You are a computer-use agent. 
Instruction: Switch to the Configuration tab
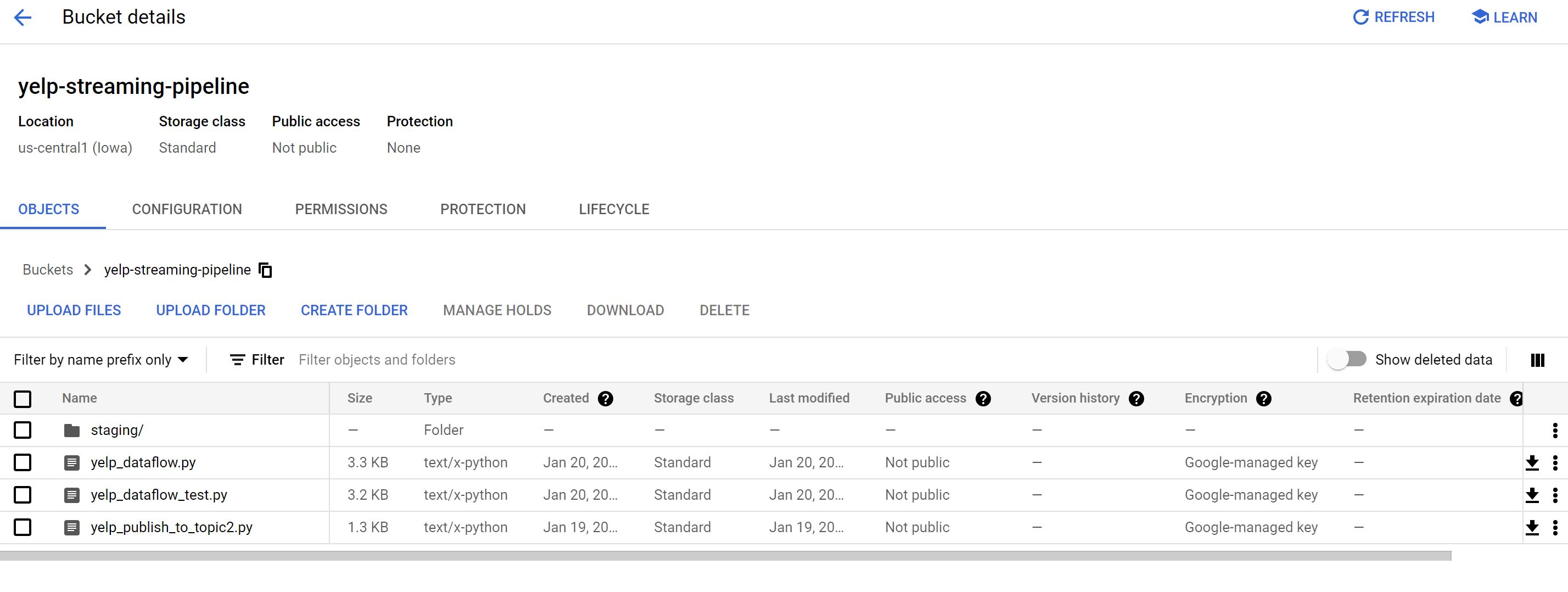(x=187, y=210)
